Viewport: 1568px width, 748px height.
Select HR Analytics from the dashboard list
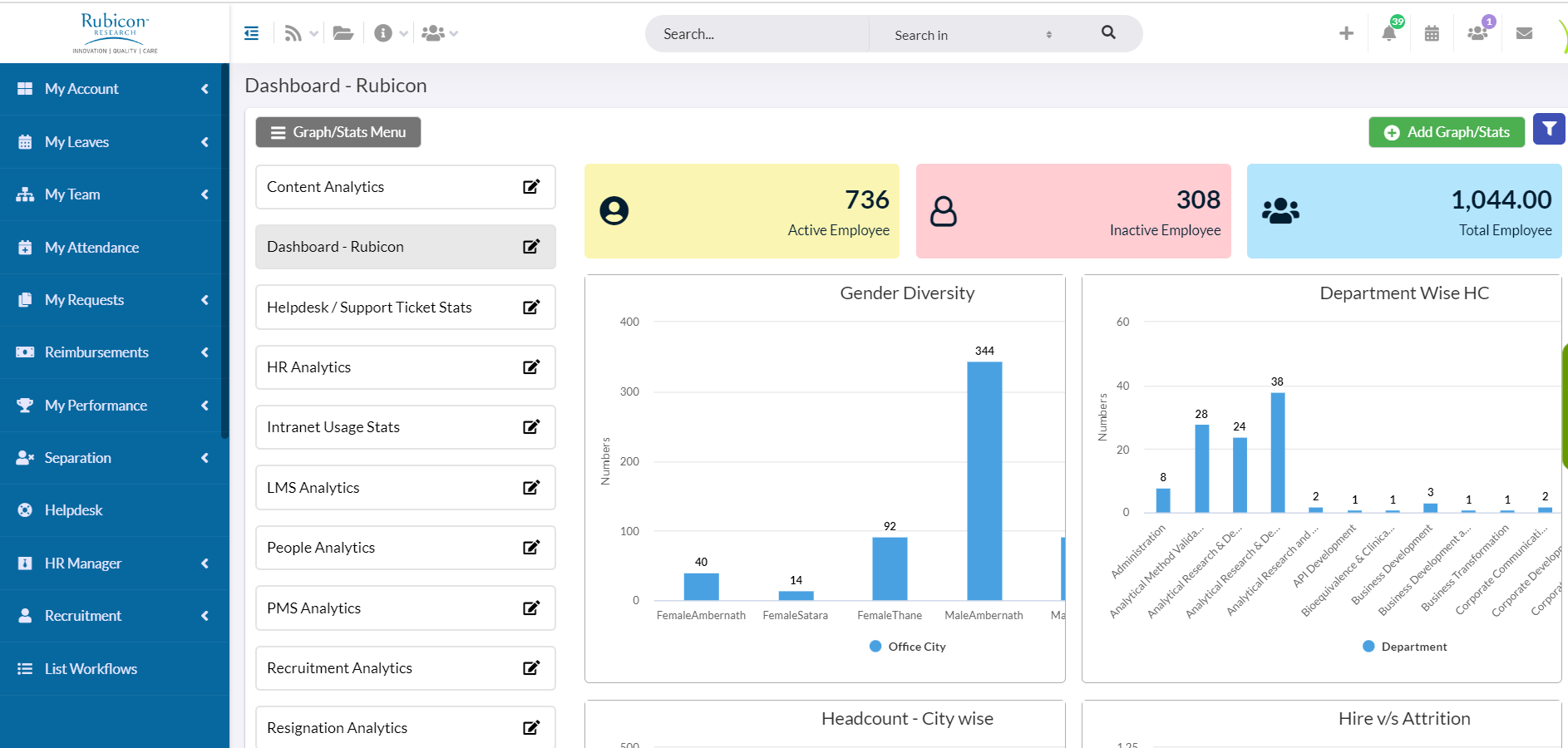point(405,367)
